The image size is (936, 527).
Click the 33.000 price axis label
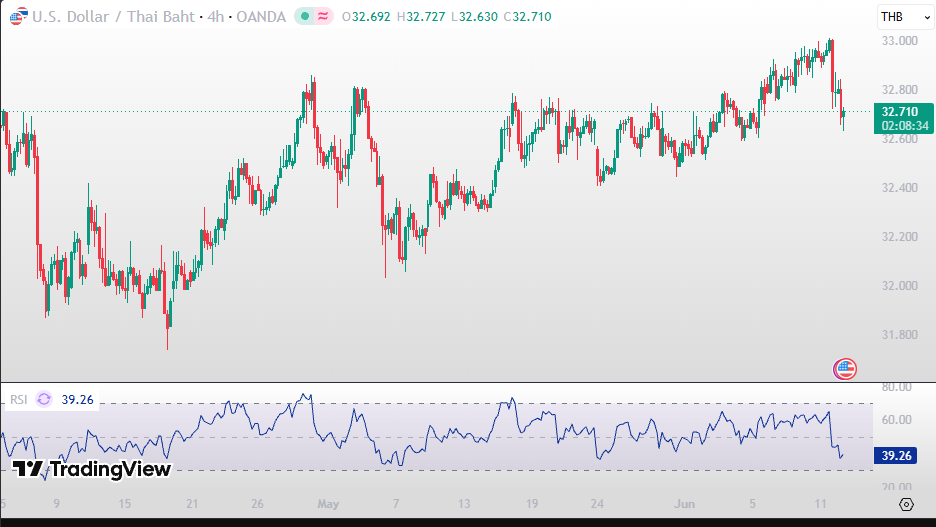click(x=900, y=41)
